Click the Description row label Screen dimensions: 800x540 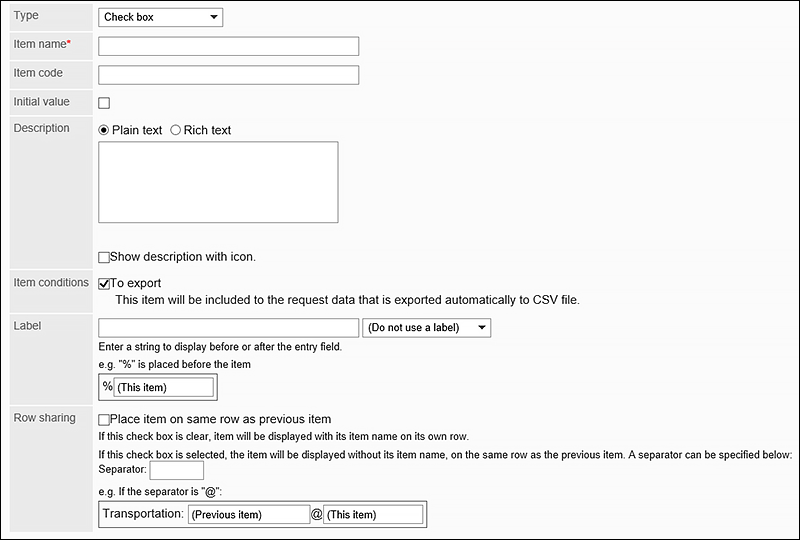coord(41,128)
